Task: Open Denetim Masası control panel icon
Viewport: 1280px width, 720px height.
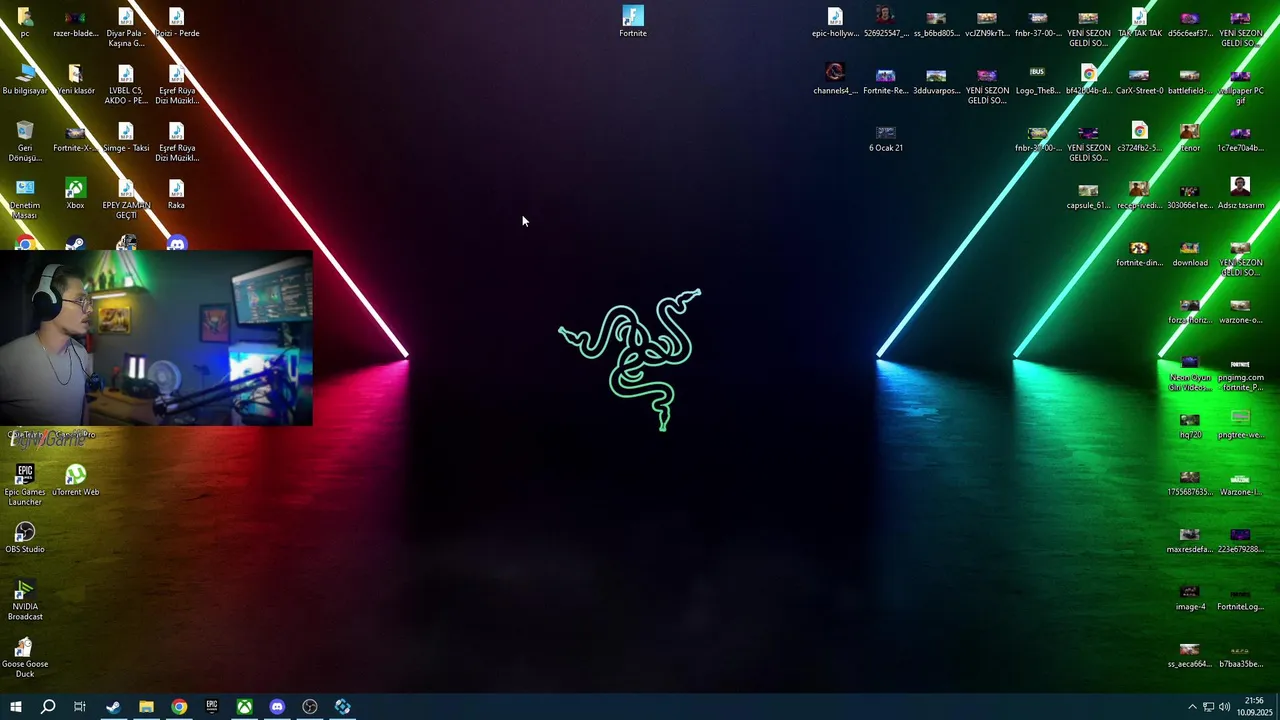Action: [x=25, y=200]
